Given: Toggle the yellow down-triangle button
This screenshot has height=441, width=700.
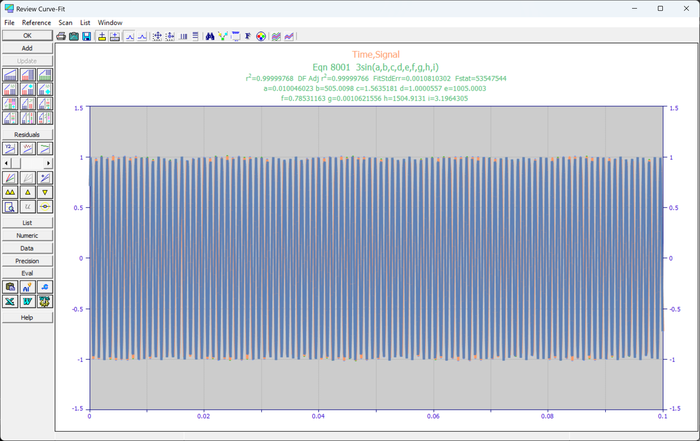Looking at the screenshot, I should tap(45, 192).
